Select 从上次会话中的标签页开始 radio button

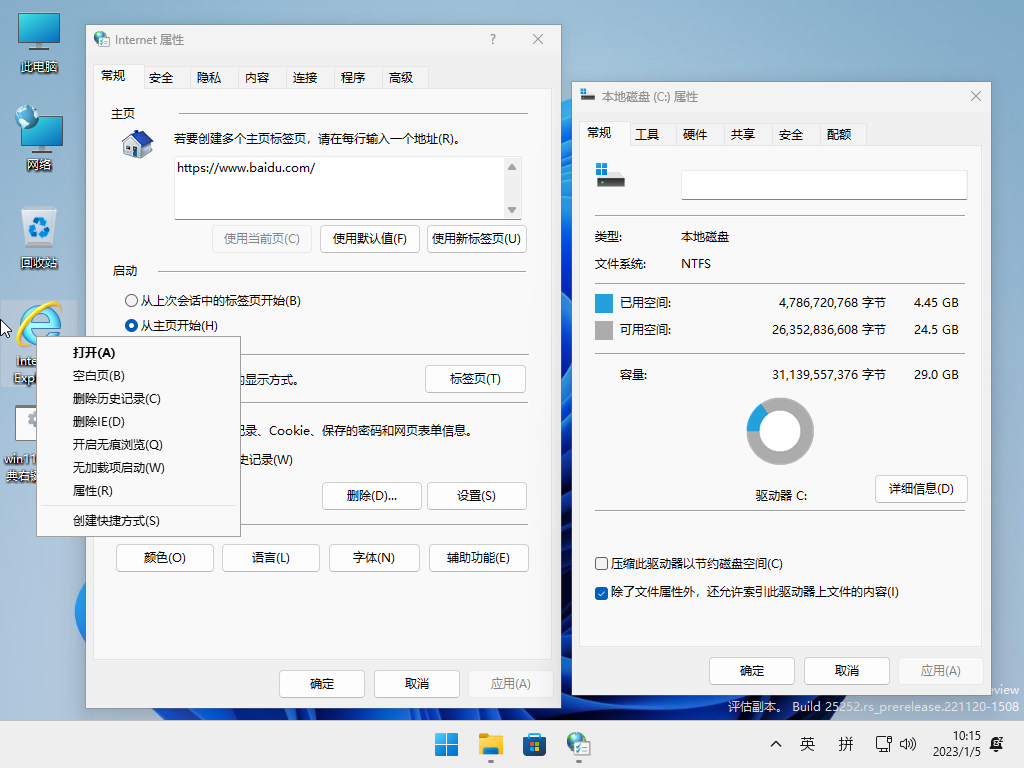(x=131, y=300)
